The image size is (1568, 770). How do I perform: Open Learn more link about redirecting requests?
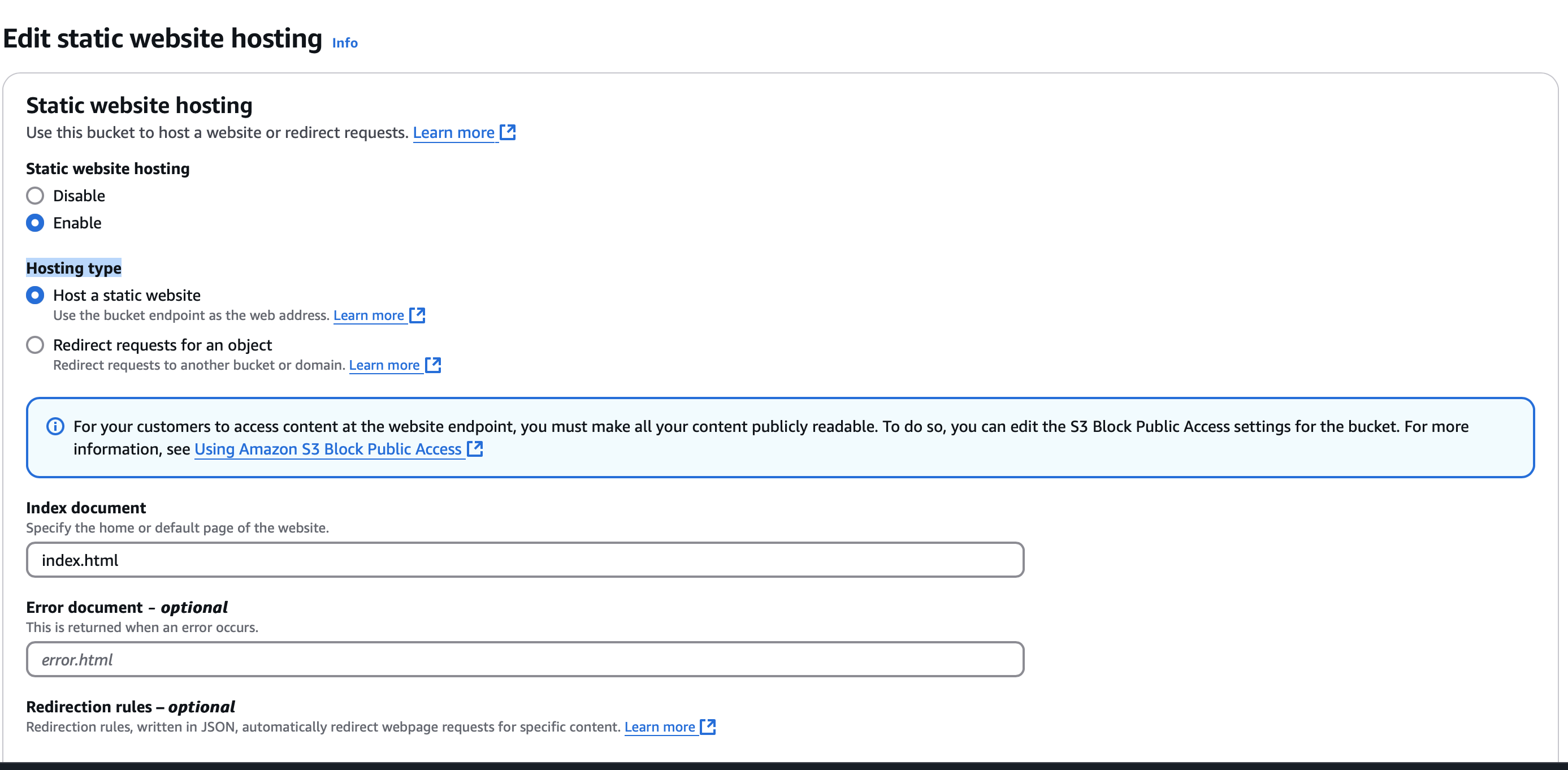pyautogui.click(x=384, y=365)
